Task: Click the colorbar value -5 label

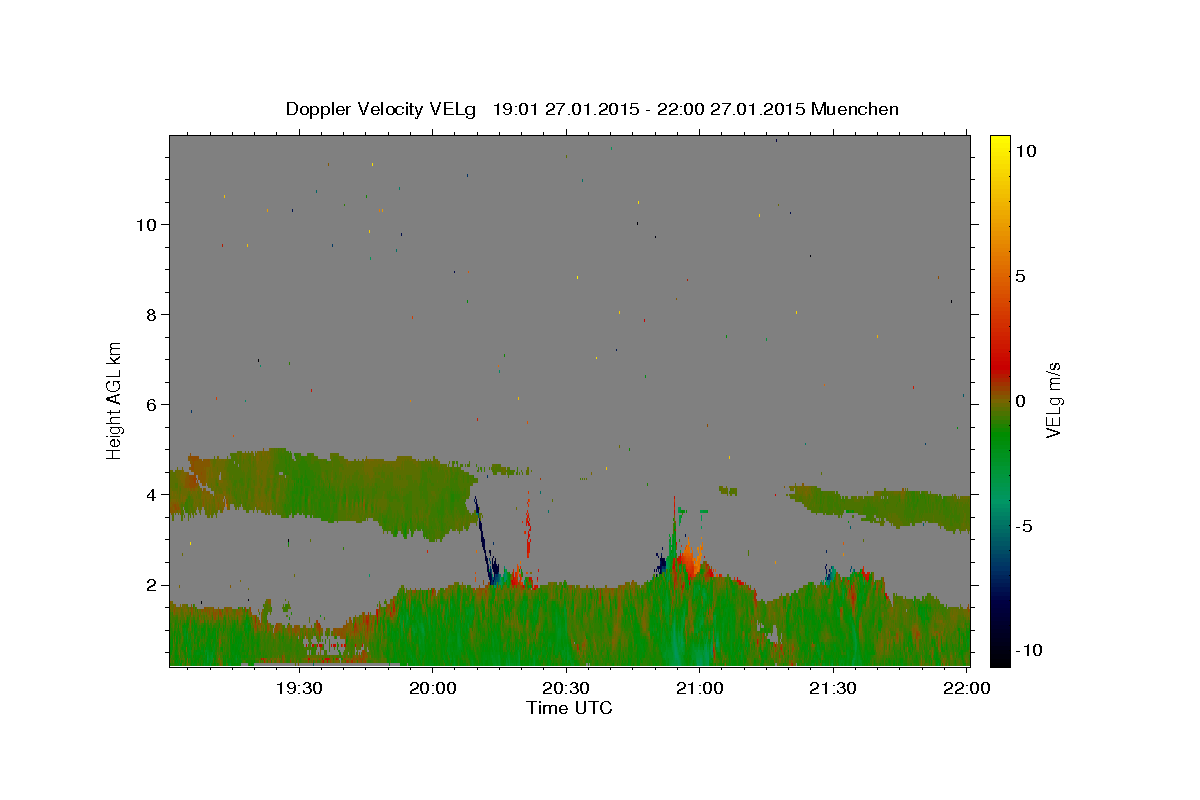Action: tap(1023, 526)
